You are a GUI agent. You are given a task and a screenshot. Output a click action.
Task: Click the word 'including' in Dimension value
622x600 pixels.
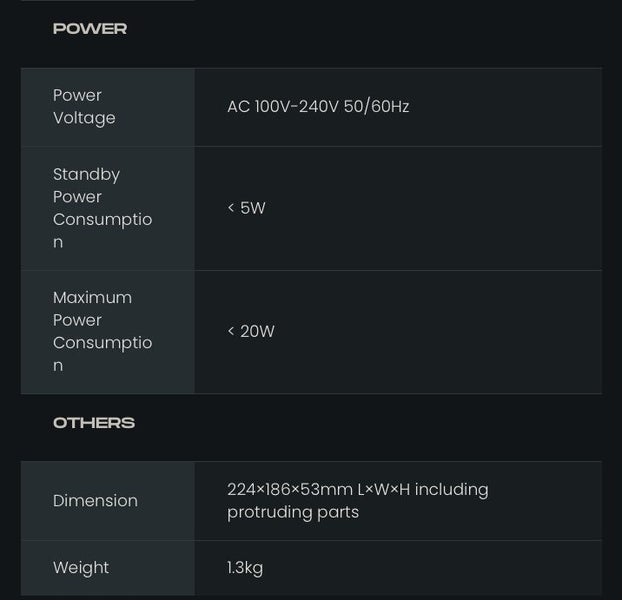pos(452,490)
